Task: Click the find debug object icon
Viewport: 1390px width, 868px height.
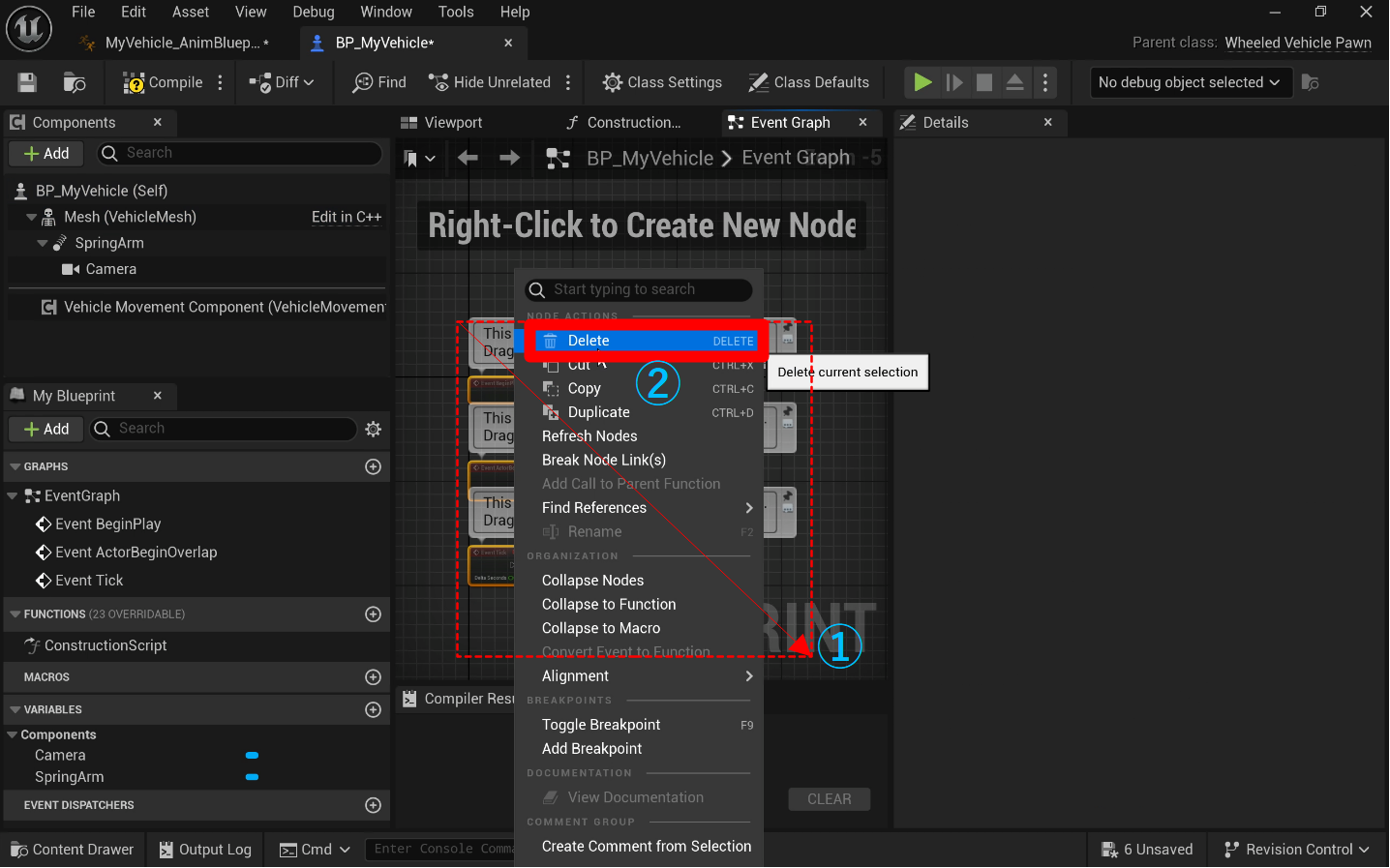Action: 1310,82
